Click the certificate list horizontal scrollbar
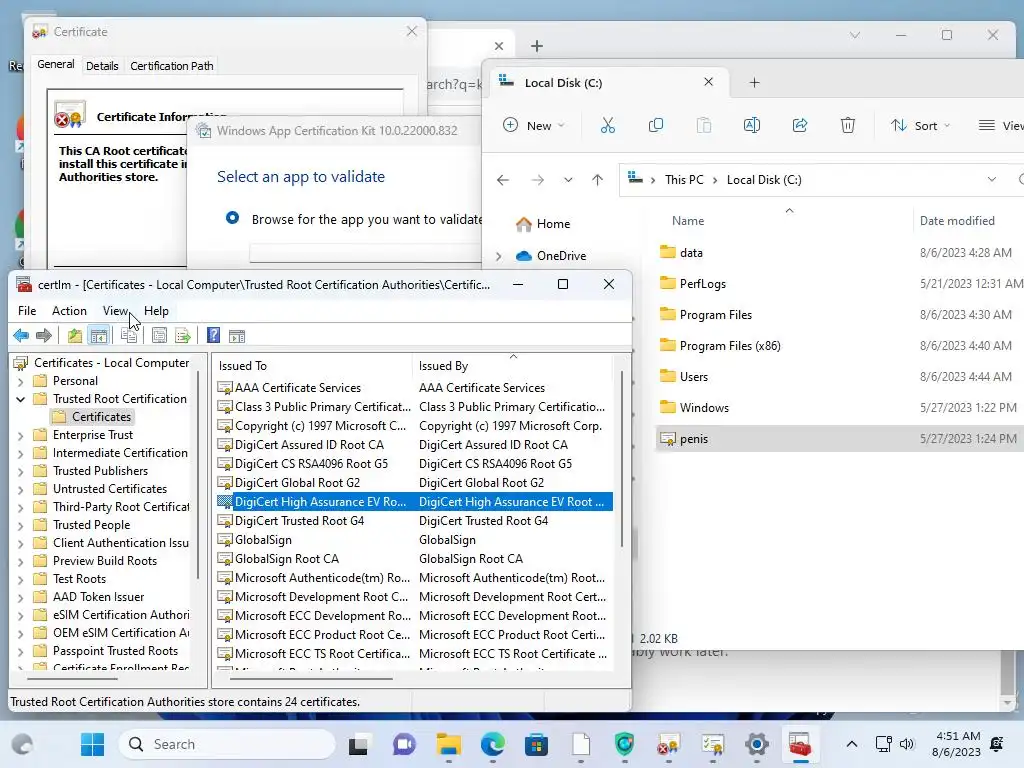The height and width of the screenshot is (768, 1024). point(311,679)
